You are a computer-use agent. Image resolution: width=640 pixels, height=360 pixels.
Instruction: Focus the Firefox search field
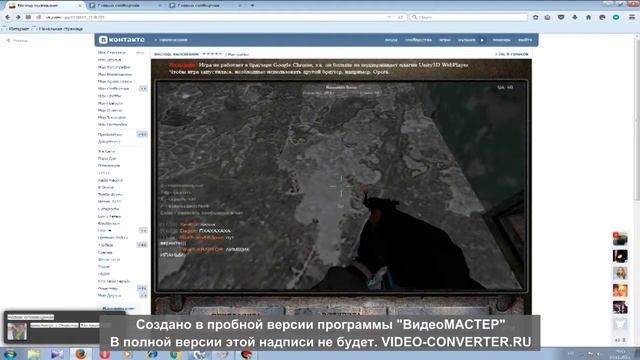pyautogui.click(x=469, y=17)
